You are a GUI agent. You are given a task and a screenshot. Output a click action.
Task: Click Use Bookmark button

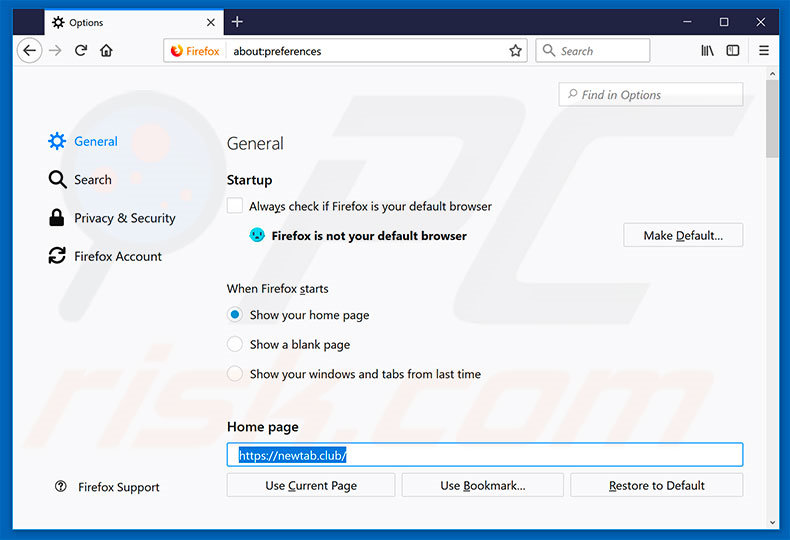tap(483, 485)
